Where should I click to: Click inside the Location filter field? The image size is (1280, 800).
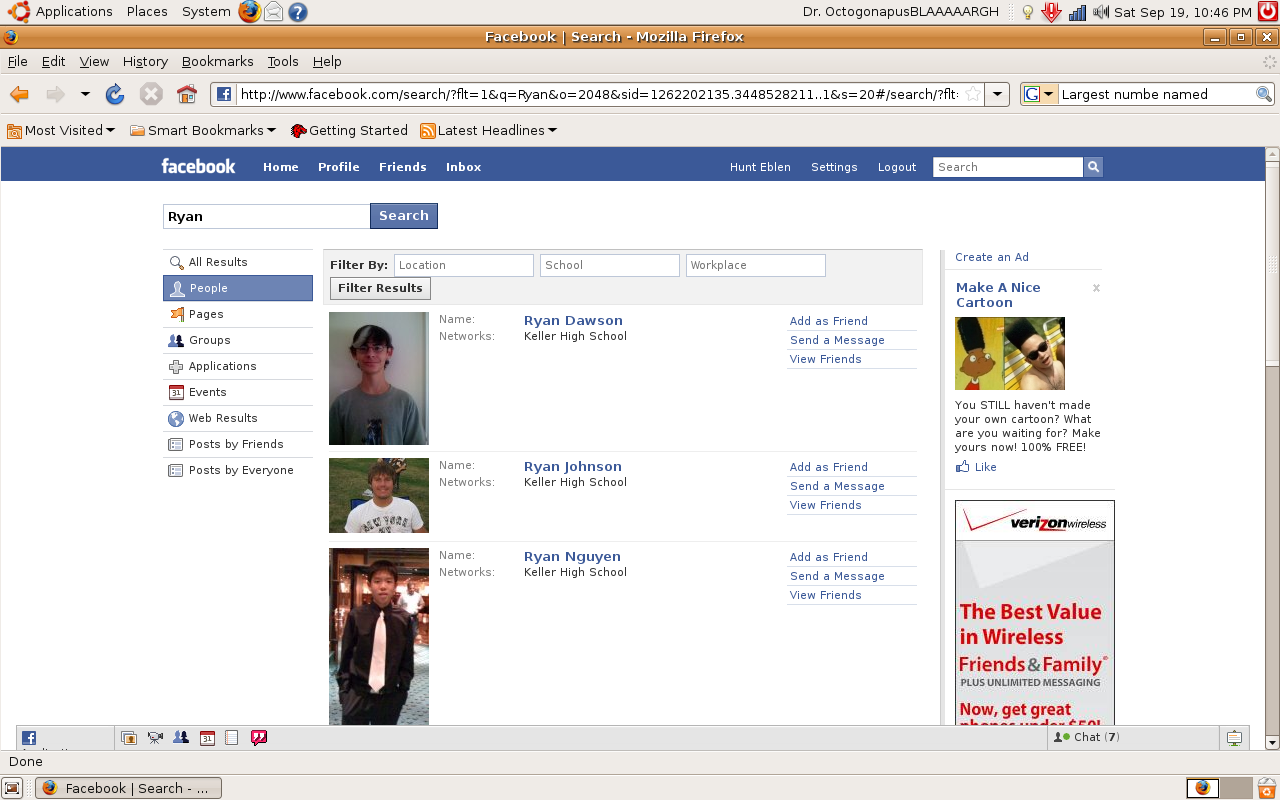tap(463, 264)
